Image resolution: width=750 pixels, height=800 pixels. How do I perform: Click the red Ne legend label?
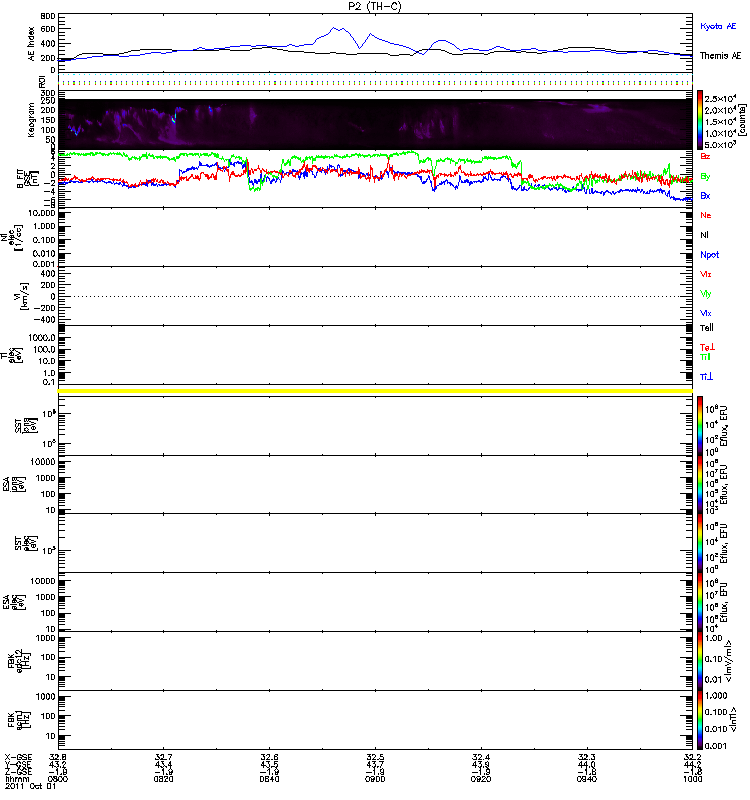tap(706, 215)
